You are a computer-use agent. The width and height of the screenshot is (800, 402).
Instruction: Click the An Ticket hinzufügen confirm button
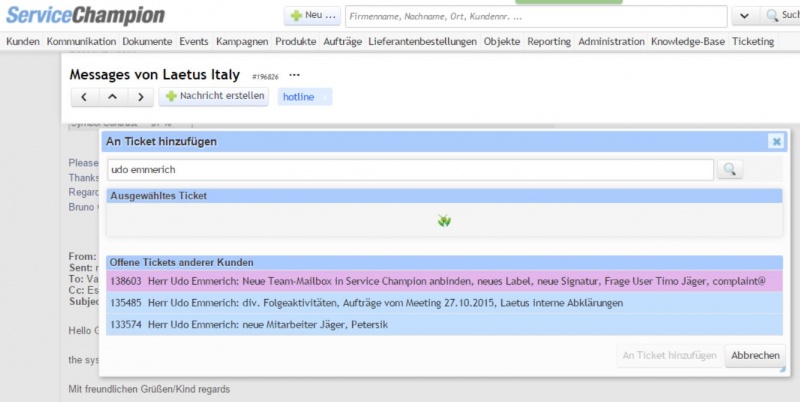tap(669, 356)
